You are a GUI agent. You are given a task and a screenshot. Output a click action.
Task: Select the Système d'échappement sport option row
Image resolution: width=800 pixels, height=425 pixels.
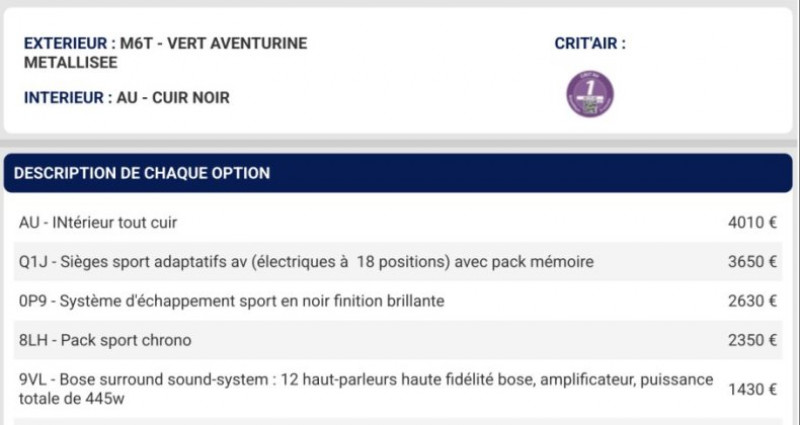(x=231, y=301)
